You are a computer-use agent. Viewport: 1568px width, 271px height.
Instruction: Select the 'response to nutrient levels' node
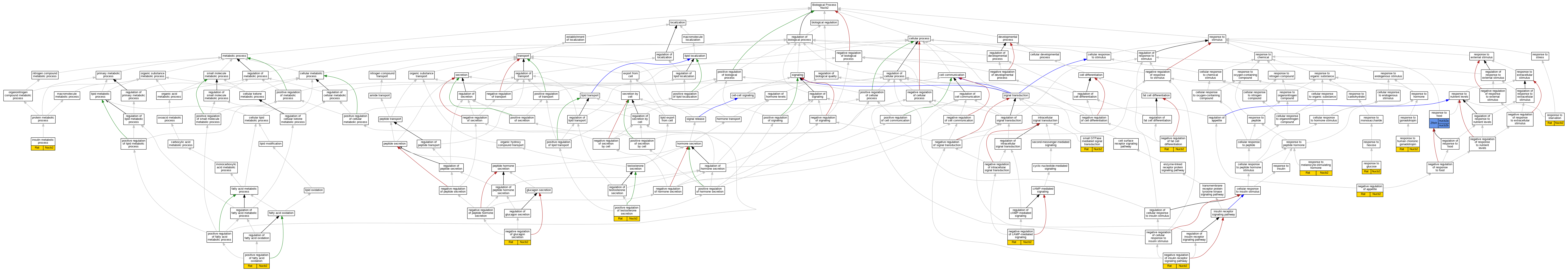[x=1458, y=96]
